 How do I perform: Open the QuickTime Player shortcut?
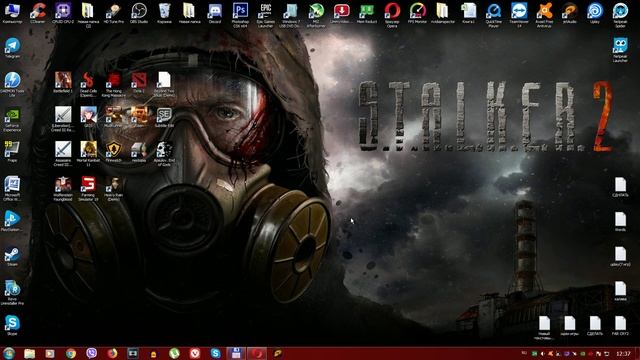493,15
